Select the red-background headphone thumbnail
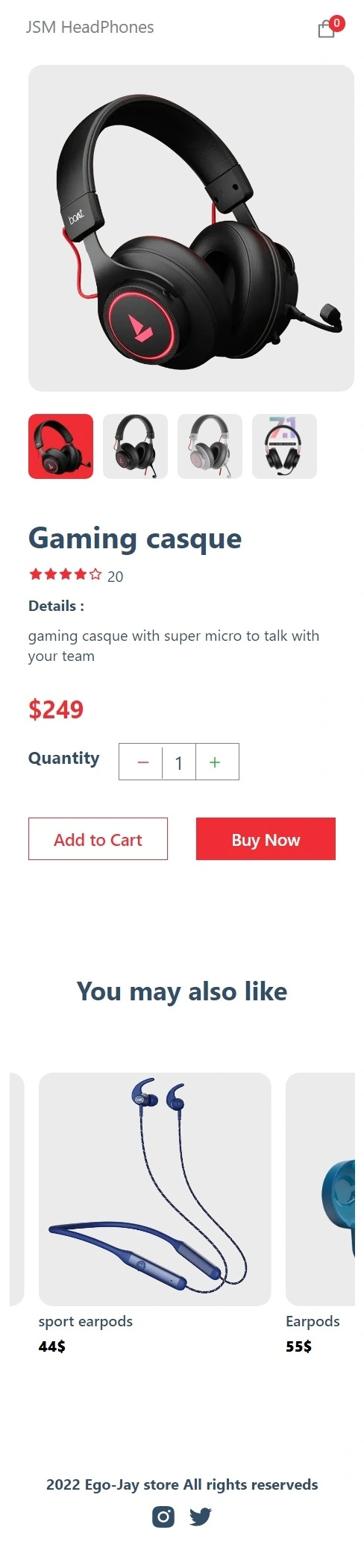The image size is (364, 1568). coord(60,446)
